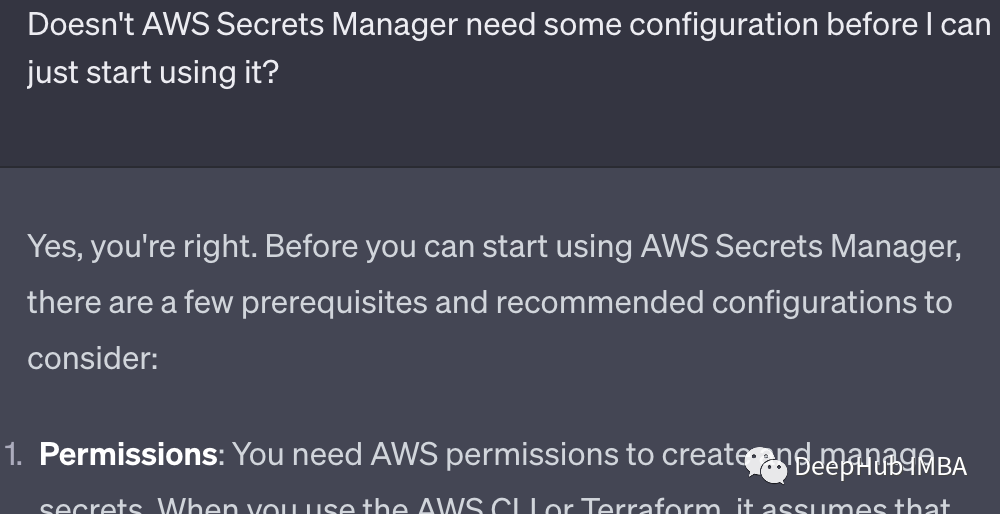
Task: Click the word 'consider:' in the reply
Action: coord(92,358)
